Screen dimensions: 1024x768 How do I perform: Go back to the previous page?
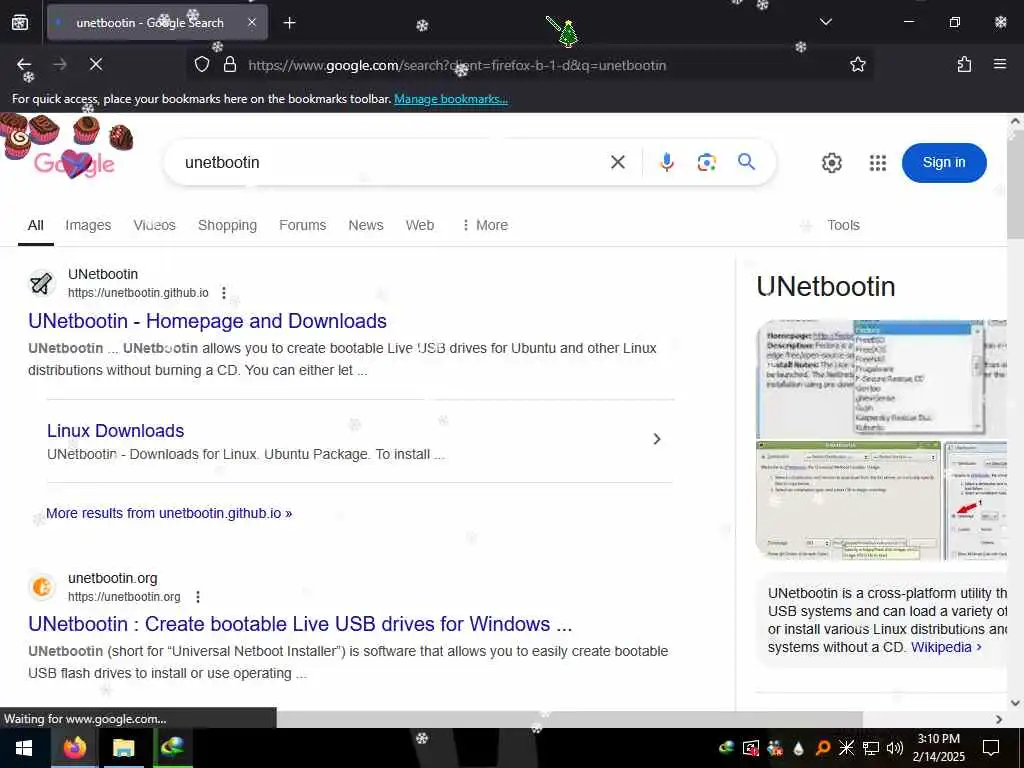coord(24,64)
